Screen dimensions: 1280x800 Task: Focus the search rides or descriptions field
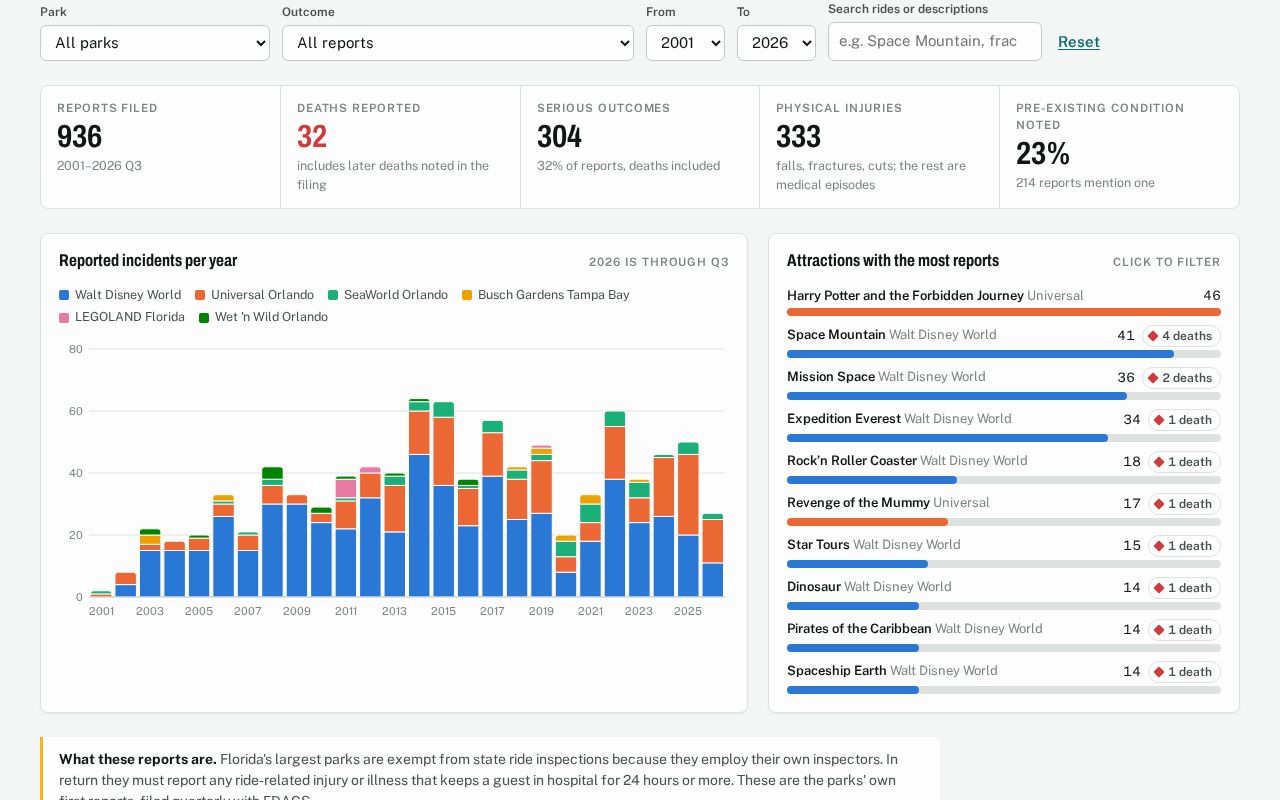tap(935, 41)
